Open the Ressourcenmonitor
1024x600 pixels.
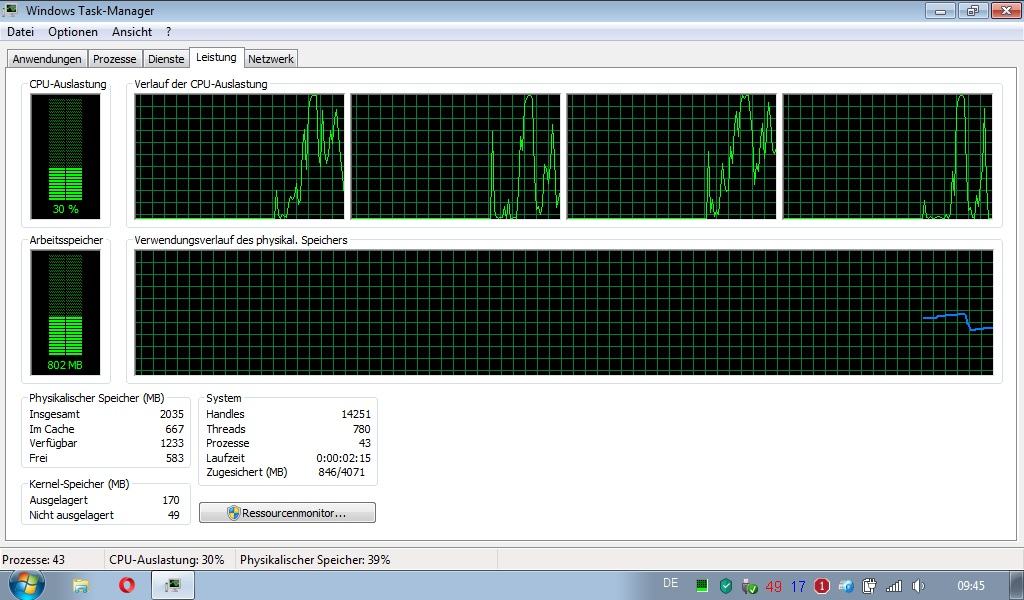click(287, 513)
